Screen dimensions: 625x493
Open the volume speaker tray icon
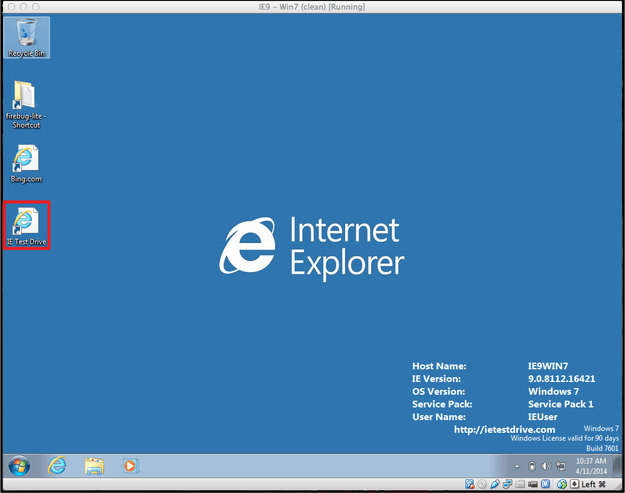pos(546,466)
